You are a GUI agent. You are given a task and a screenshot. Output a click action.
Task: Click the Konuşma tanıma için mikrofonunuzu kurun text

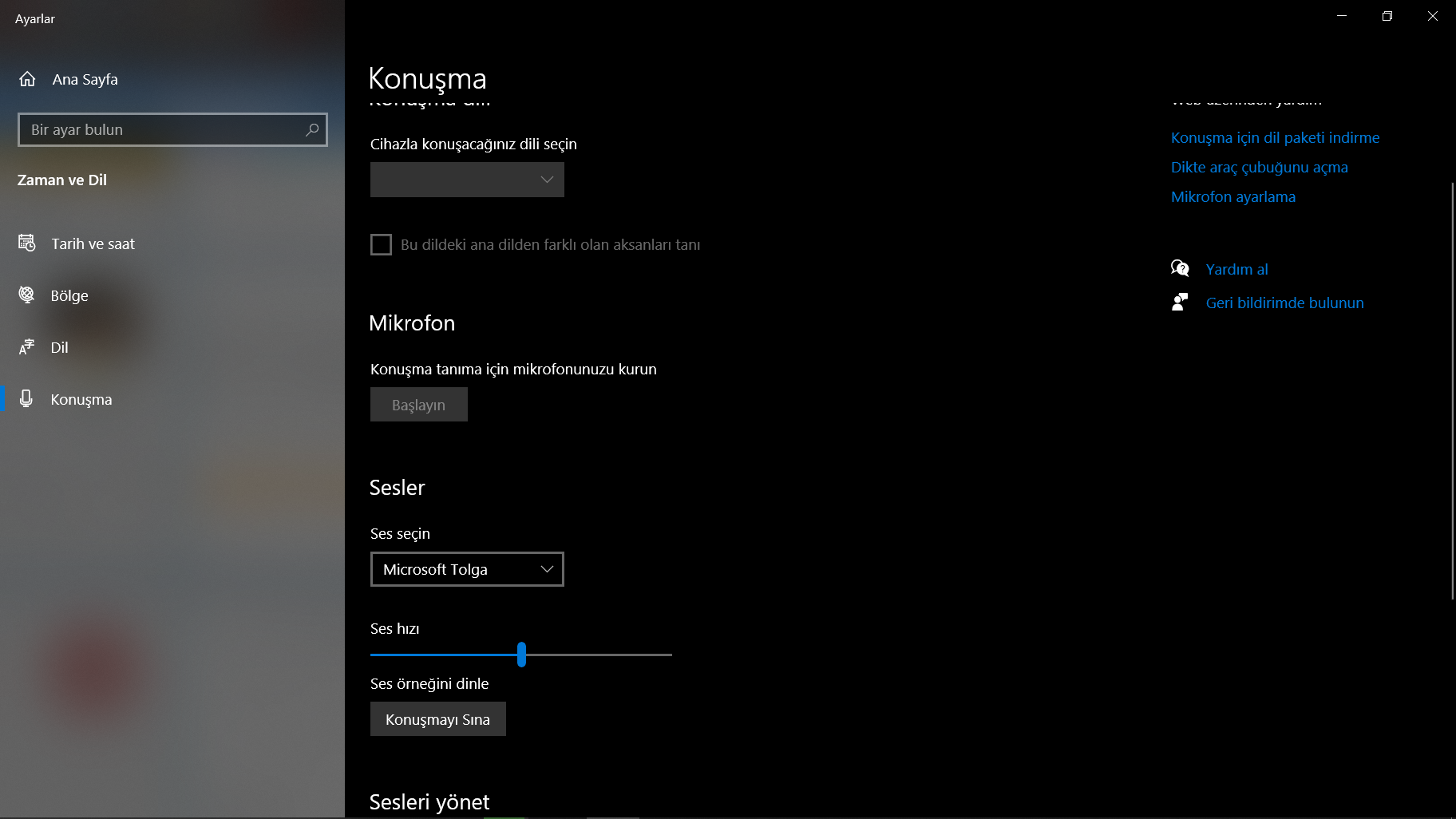[513, 369]
